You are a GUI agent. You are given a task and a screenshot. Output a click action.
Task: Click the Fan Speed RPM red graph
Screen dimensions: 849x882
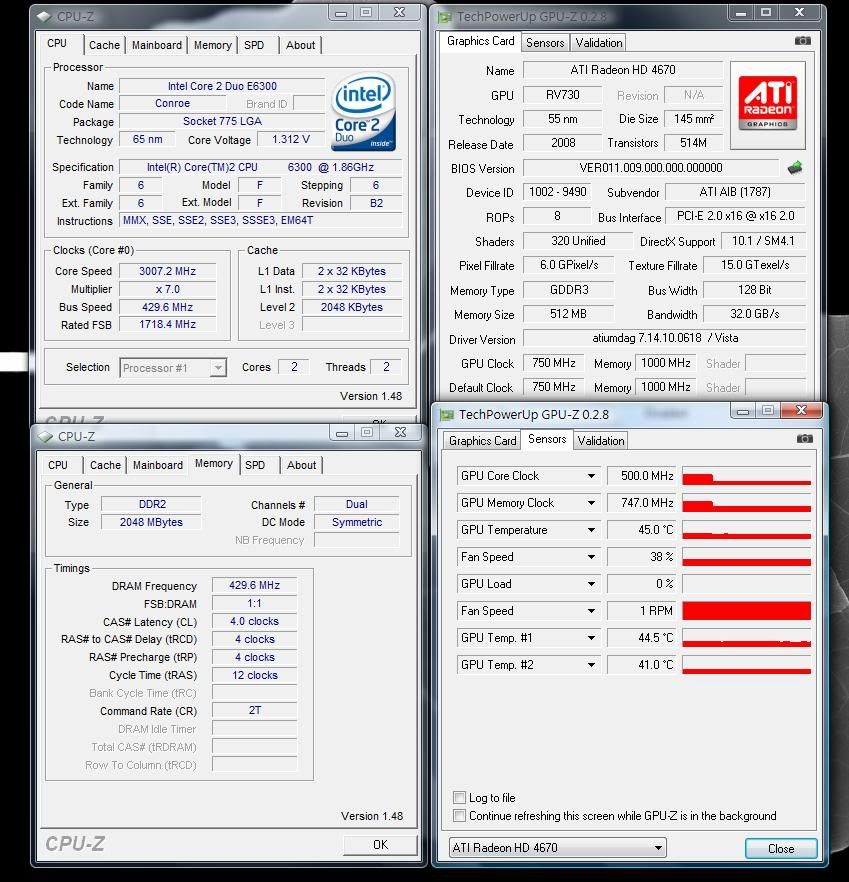click(746, 611)
